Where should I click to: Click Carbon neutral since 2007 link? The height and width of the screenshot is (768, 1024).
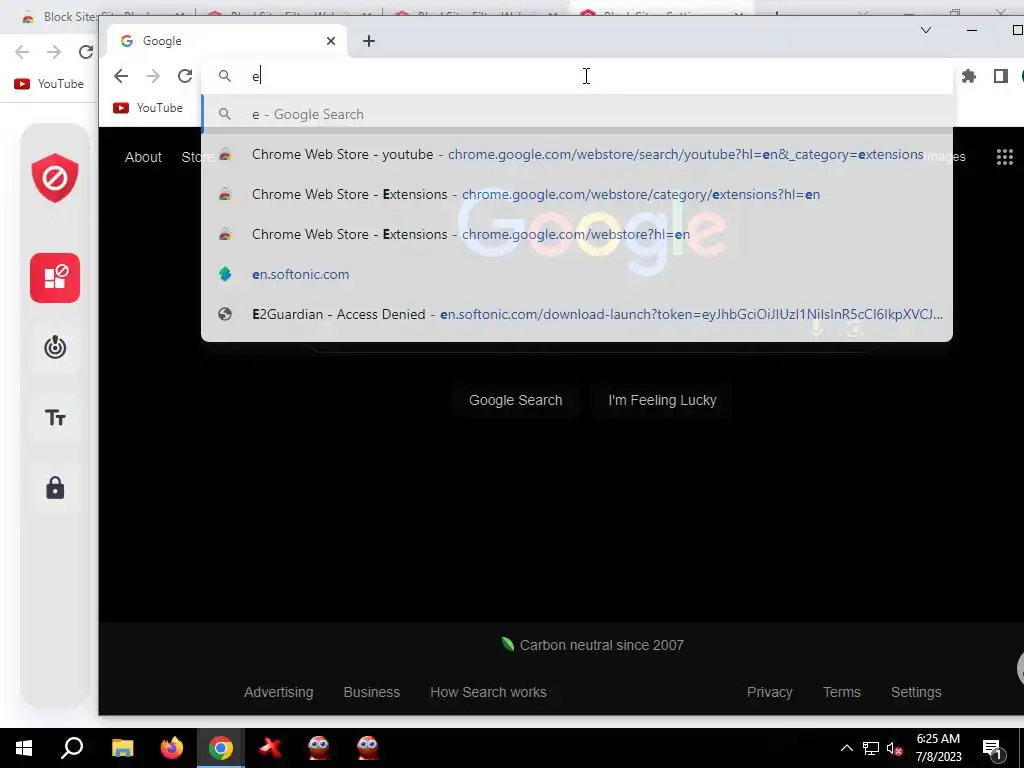[592, 645]
